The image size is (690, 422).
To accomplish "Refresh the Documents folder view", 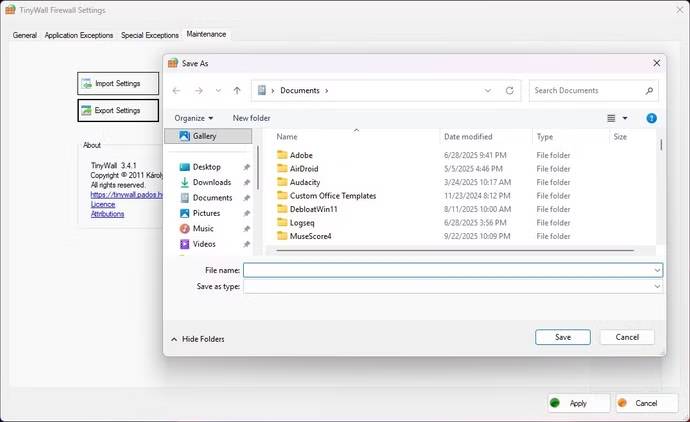I will pyautogui.click(x=510, y=91).
